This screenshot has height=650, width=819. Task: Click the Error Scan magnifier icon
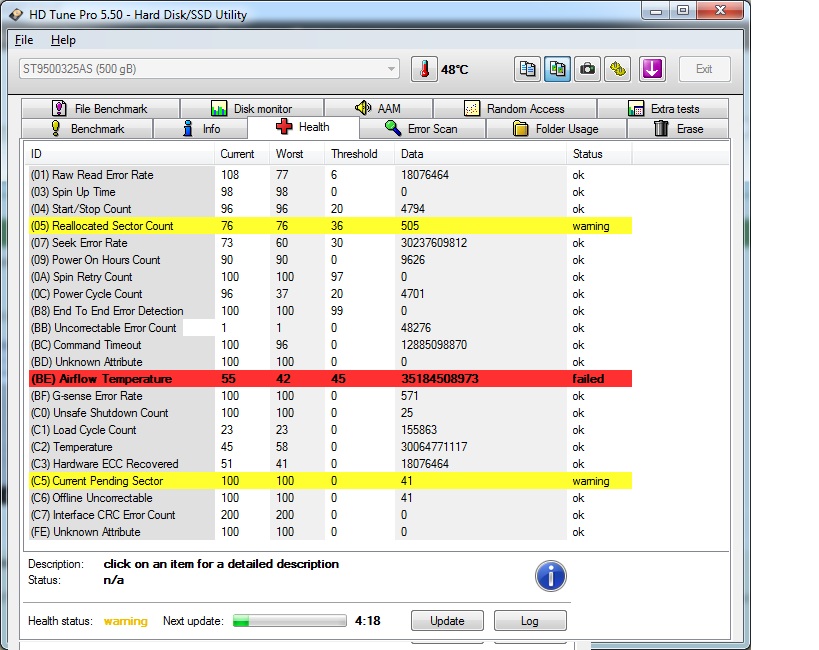click(393, 128)
